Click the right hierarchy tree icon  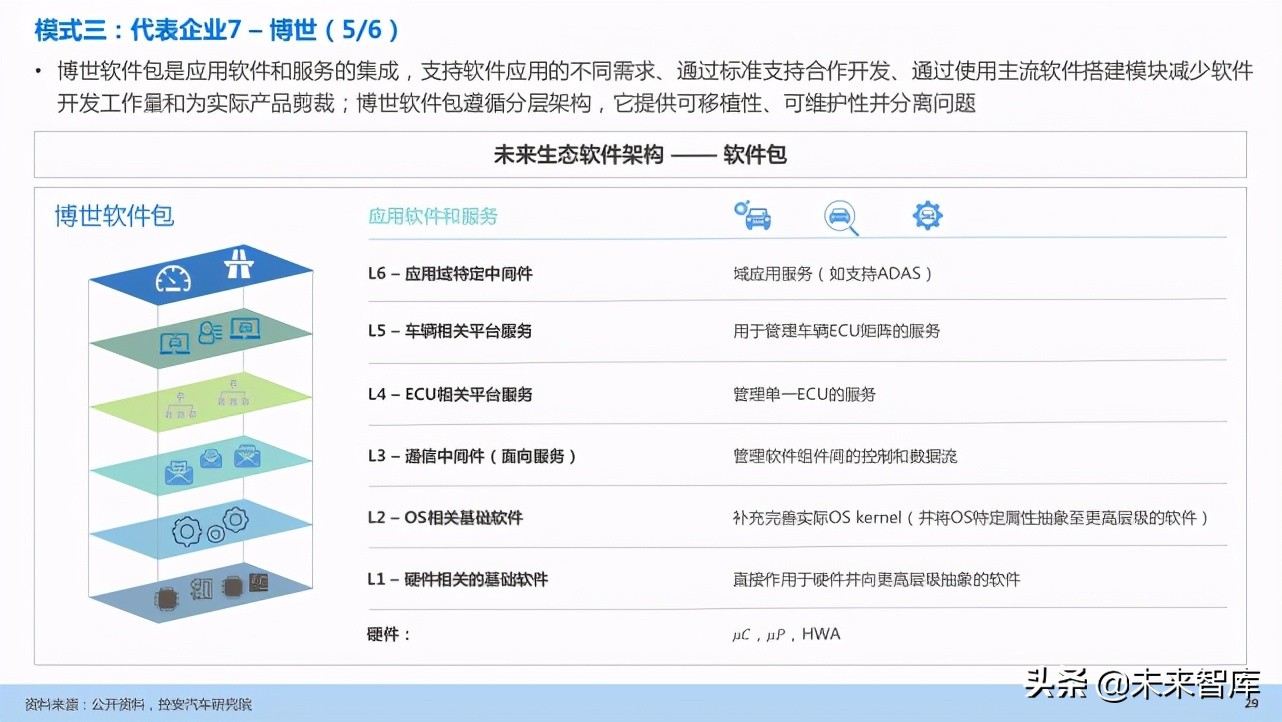(x=236, y=391)
